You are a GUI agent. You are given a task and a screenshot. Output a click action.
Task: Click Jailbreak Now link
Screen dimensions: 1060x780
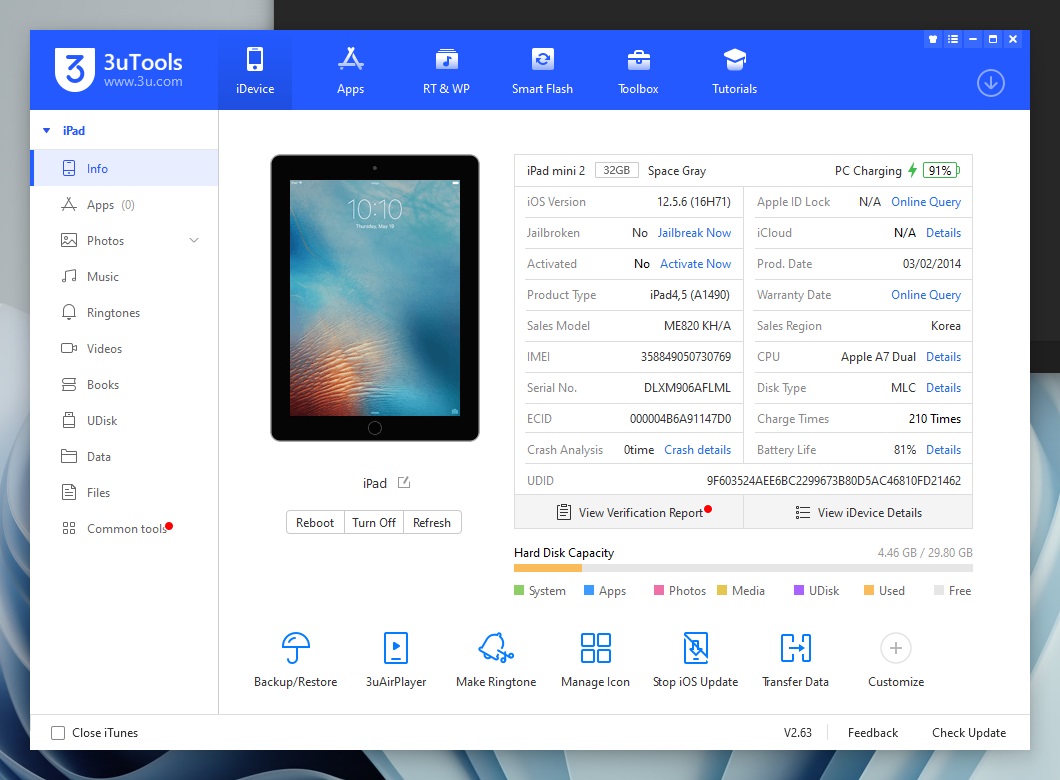pyautogui.click(x=694, y=233)
